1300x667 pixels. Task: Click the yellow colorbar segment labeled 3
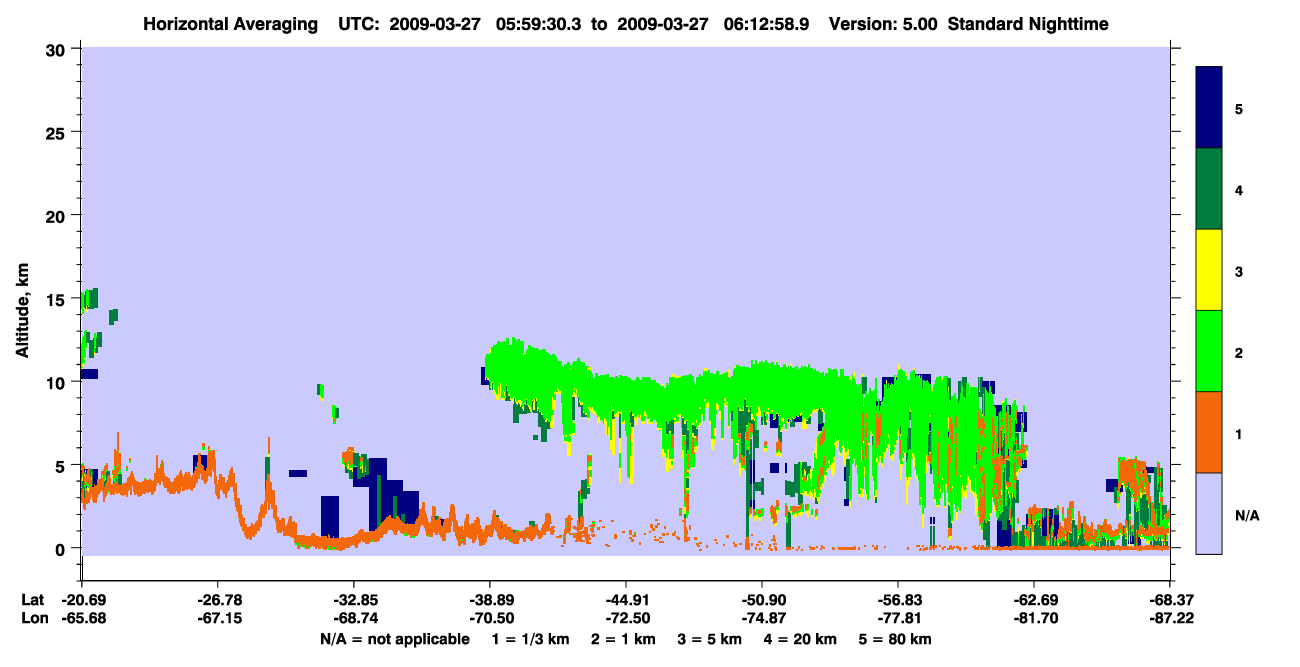click(1209, 270)
